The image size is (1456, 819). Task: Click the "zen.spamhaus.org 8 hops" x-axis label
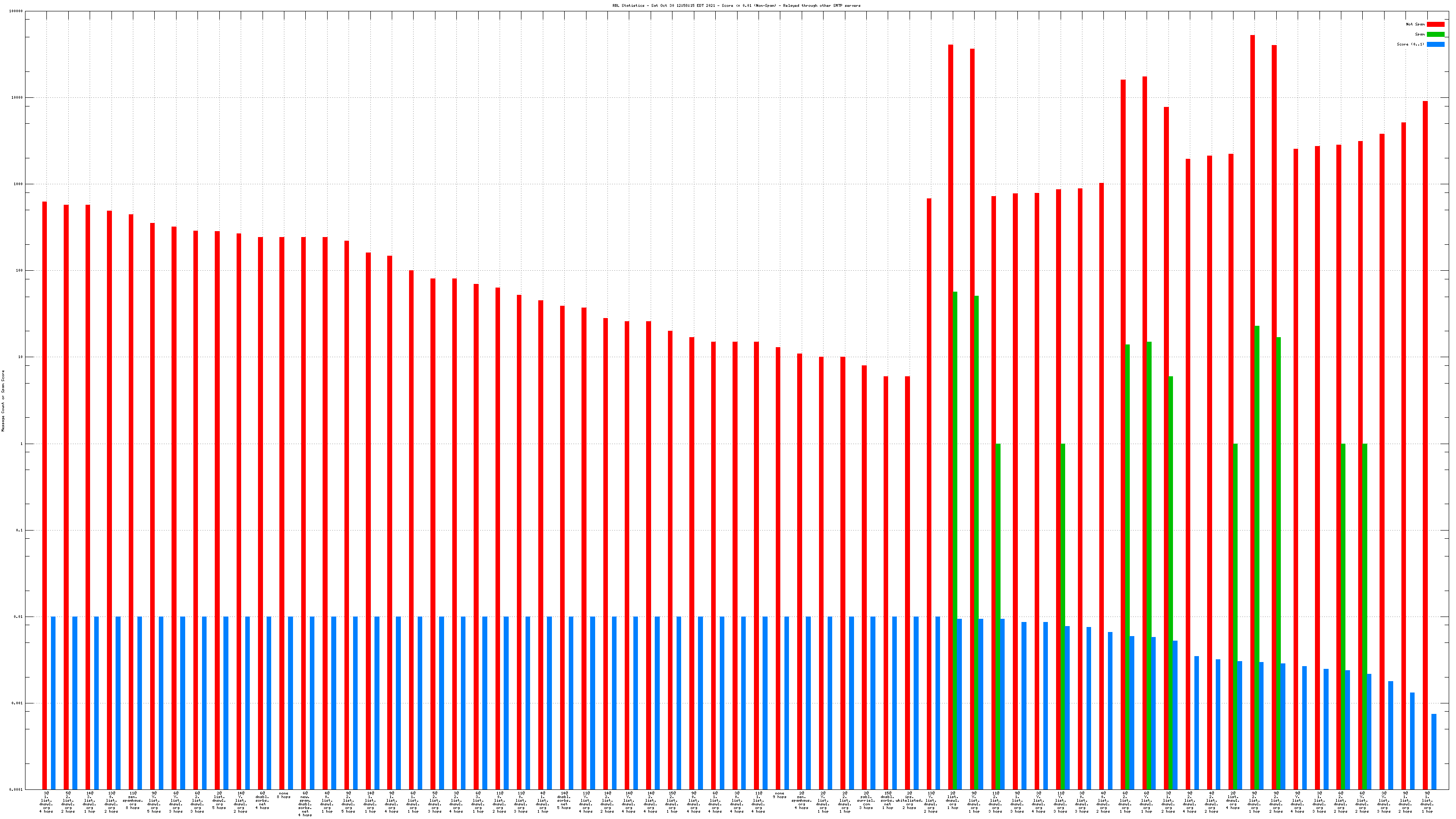pyautogui.click(x=133, y=800)
